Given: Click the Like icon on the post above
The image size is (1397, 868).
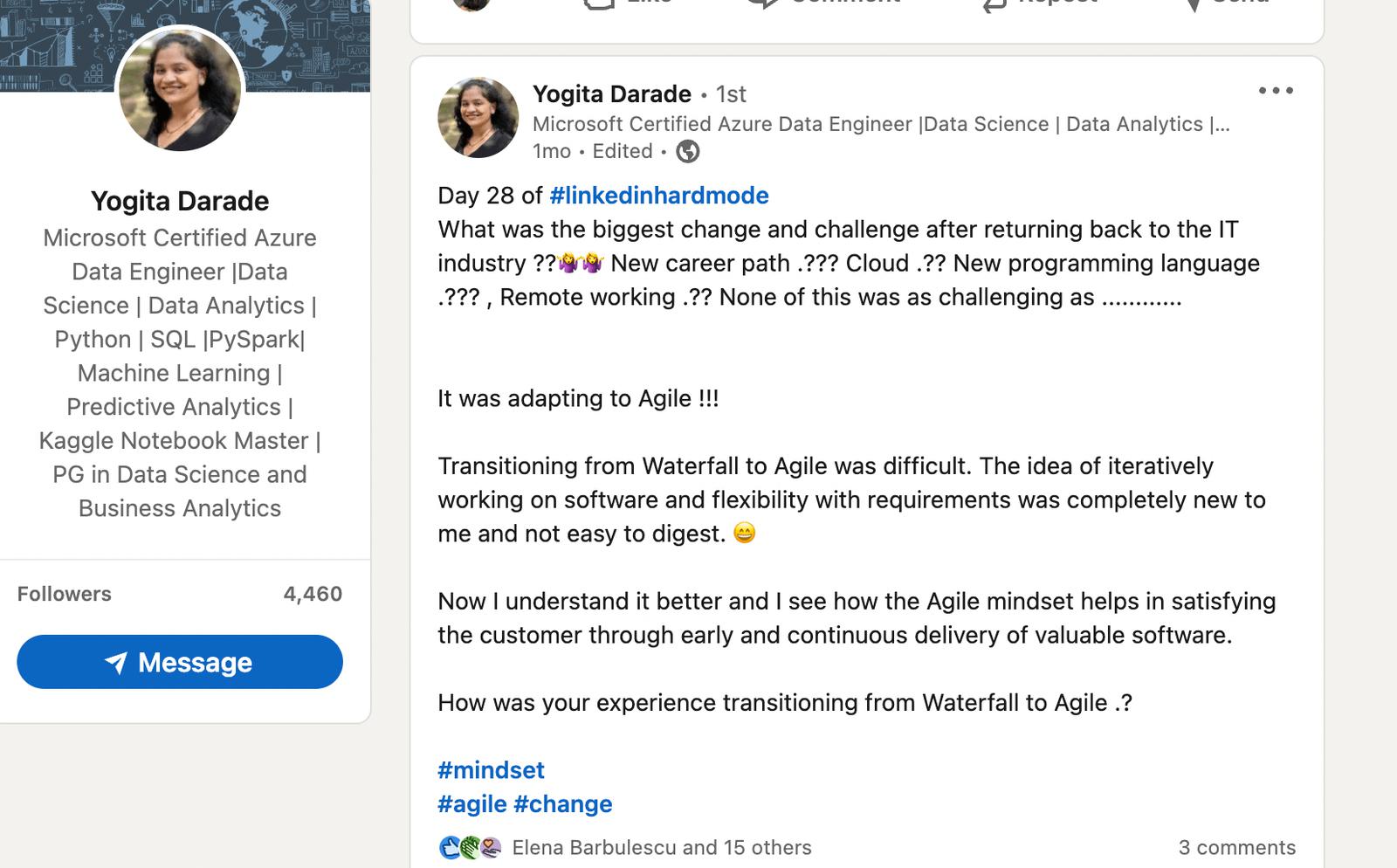Looking at the screenshot, I should coord(599,3).
